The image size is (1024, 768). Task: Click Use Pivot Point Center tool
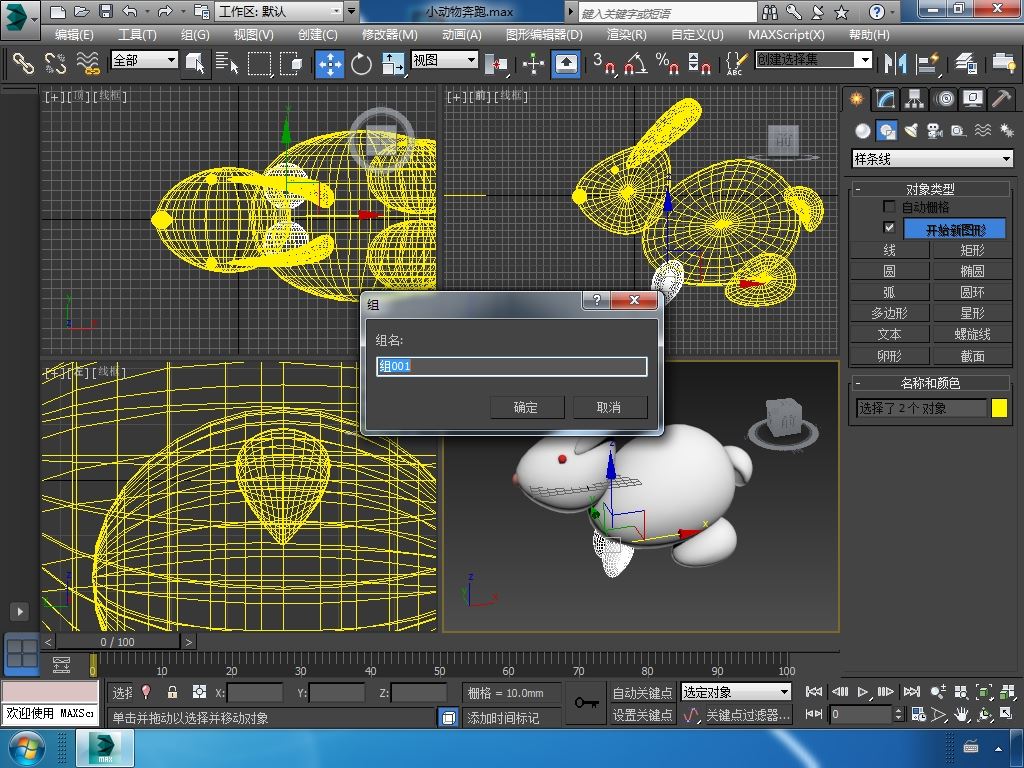tap(497, 63)
